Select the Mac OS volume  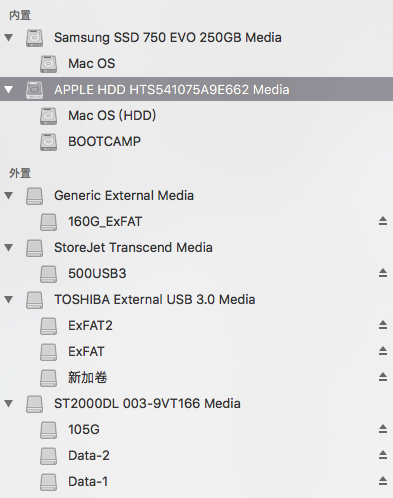(196, 63)
